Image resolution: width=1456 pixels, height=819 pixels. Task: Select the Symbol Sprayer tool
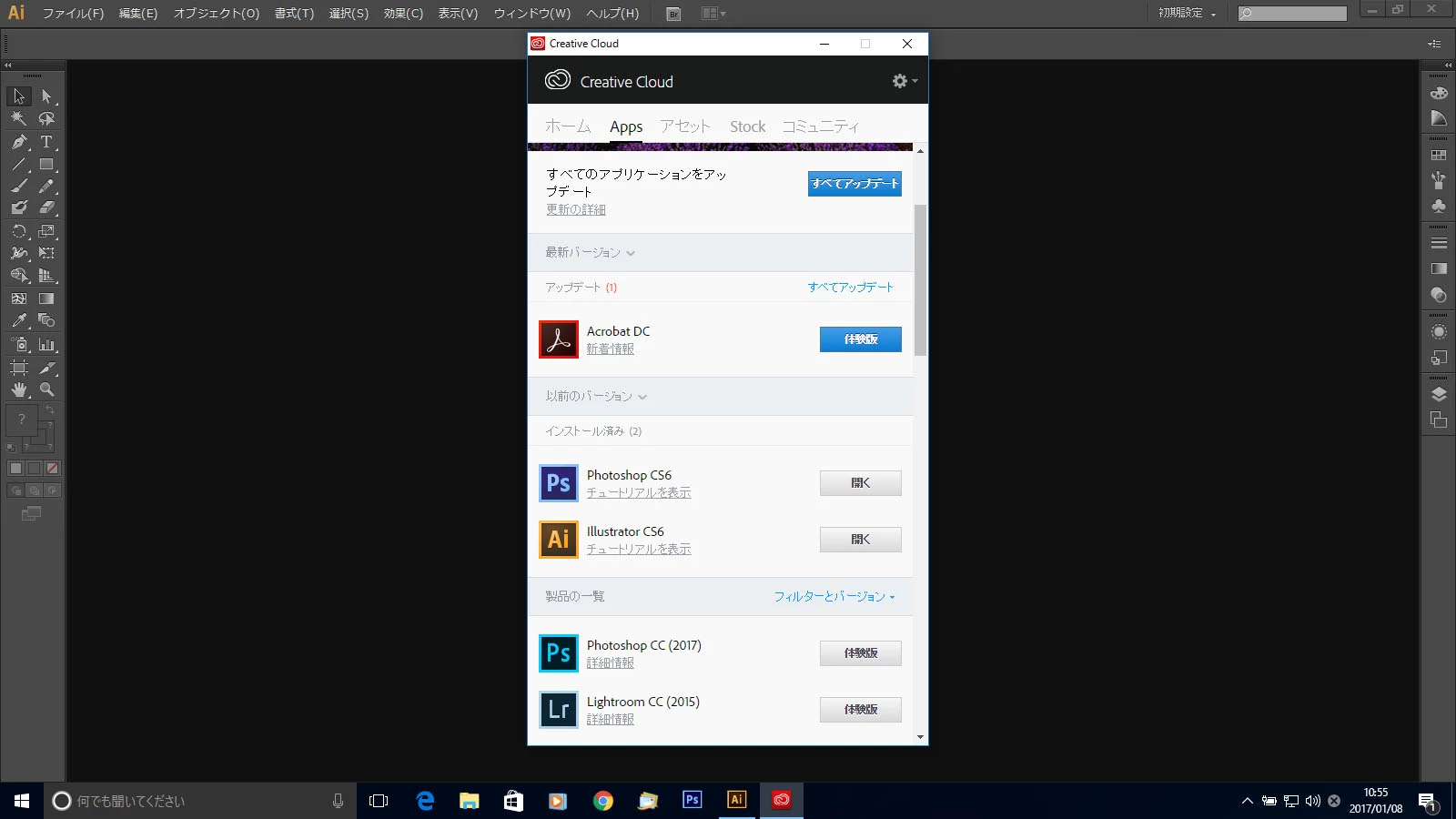tap(19, 345)
